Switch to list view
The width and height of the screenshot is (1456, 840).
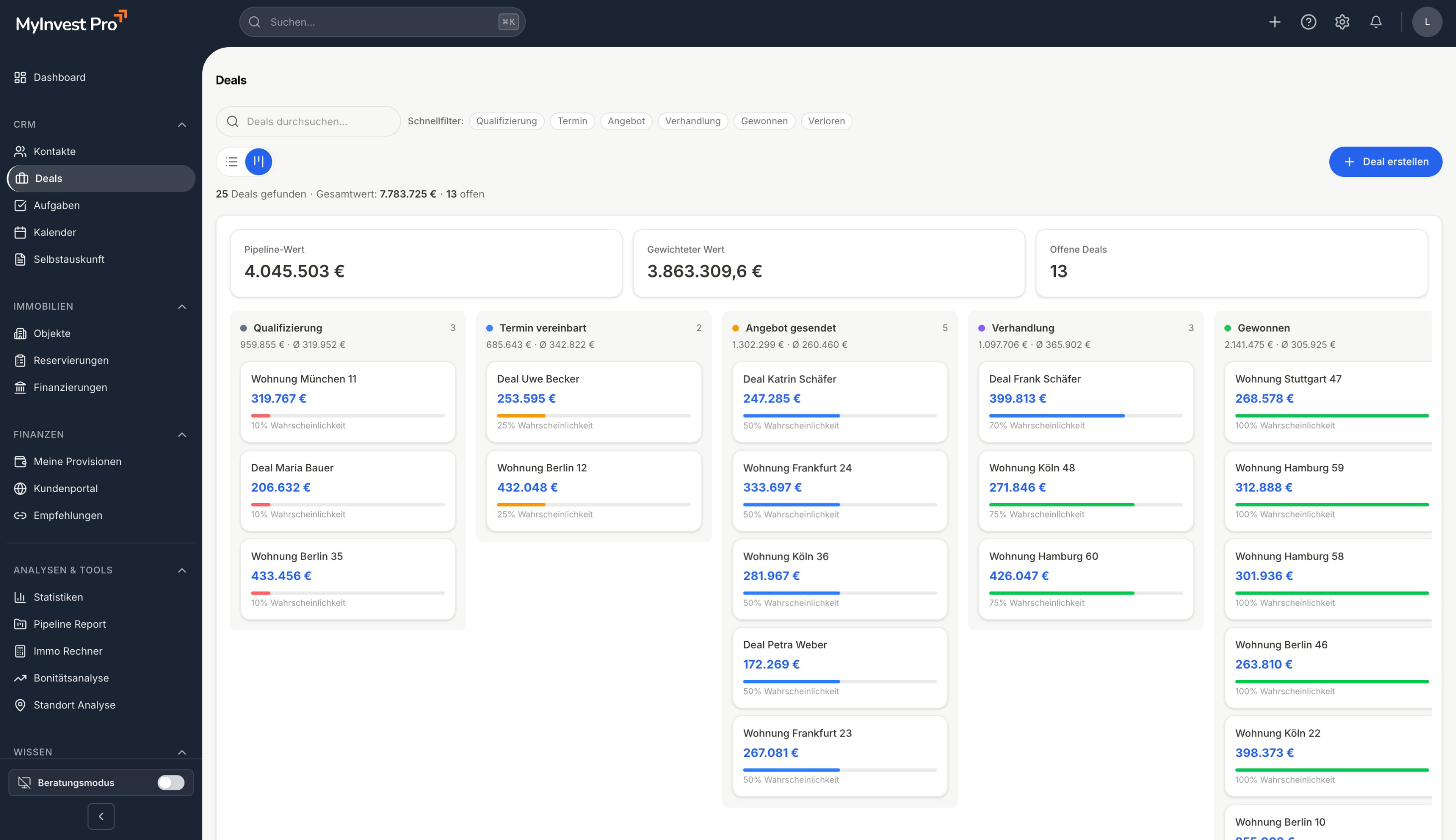232,162
